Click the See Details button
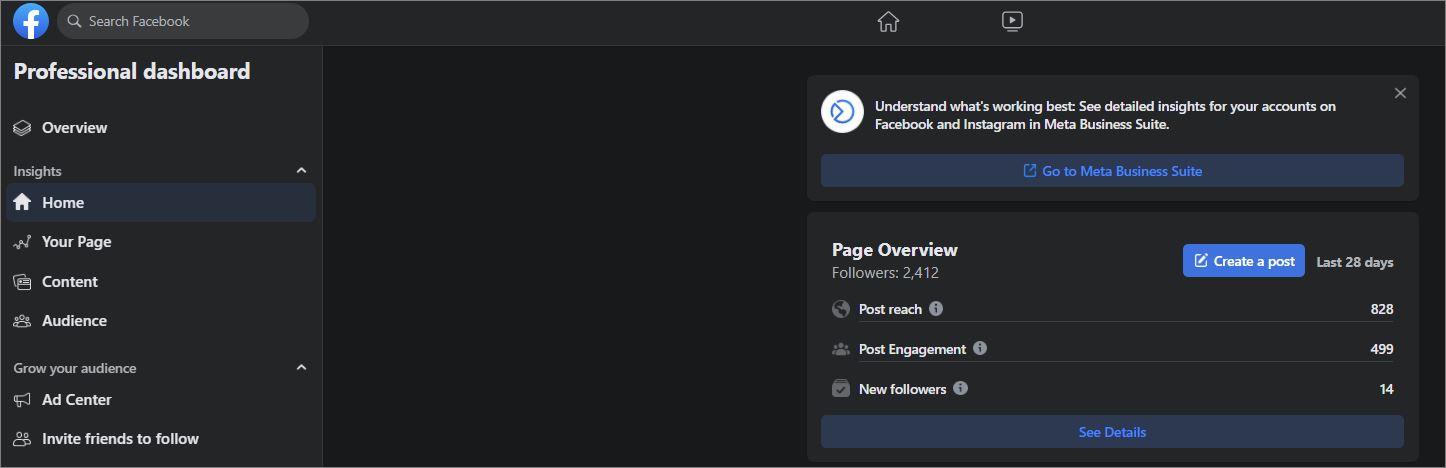This screenshot has width=1446, height=468. tap(1112, 432)
